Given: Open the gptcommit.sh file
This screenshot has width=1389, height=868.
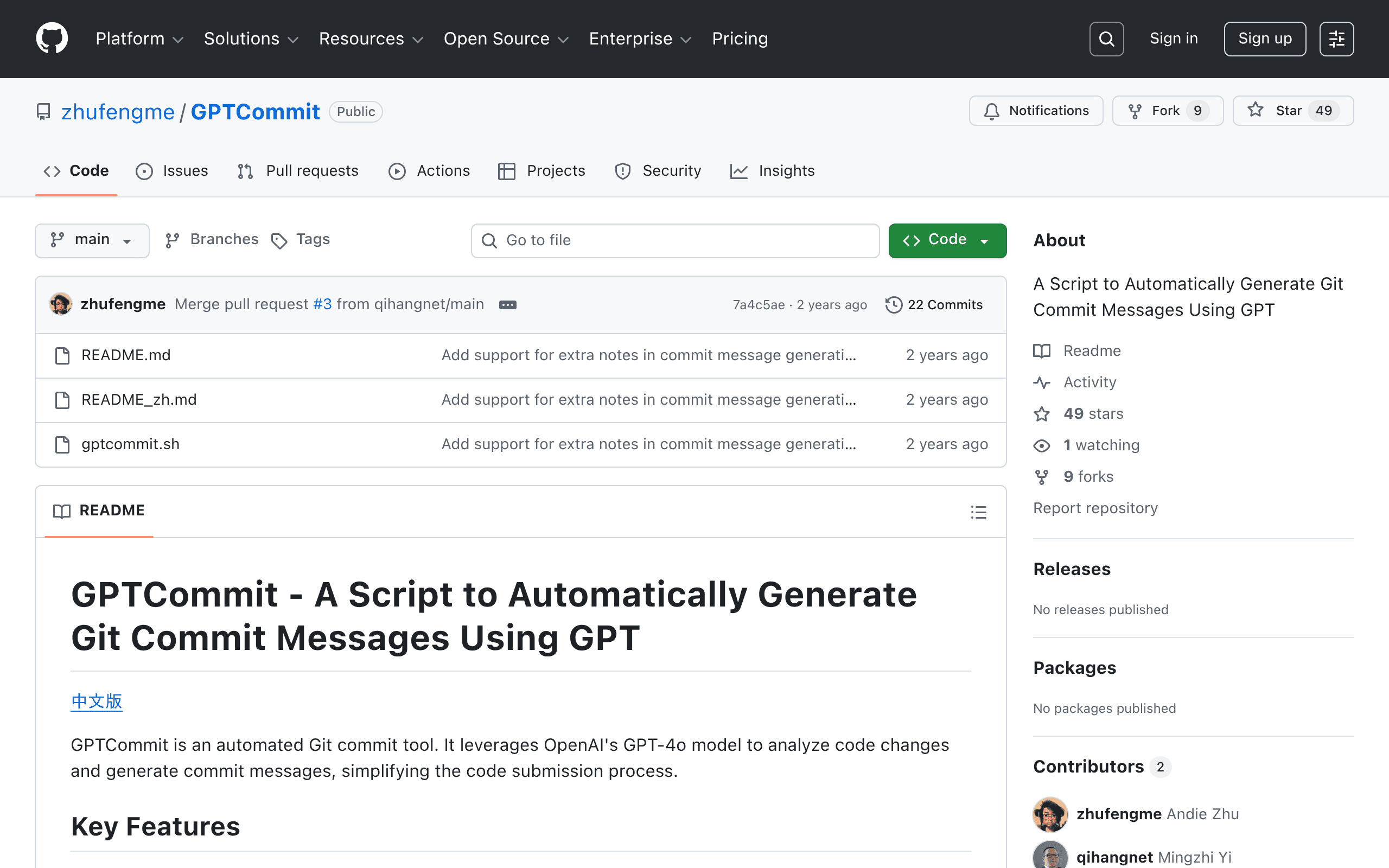Looking at the screenshot, I should click(x=130, y=444).
